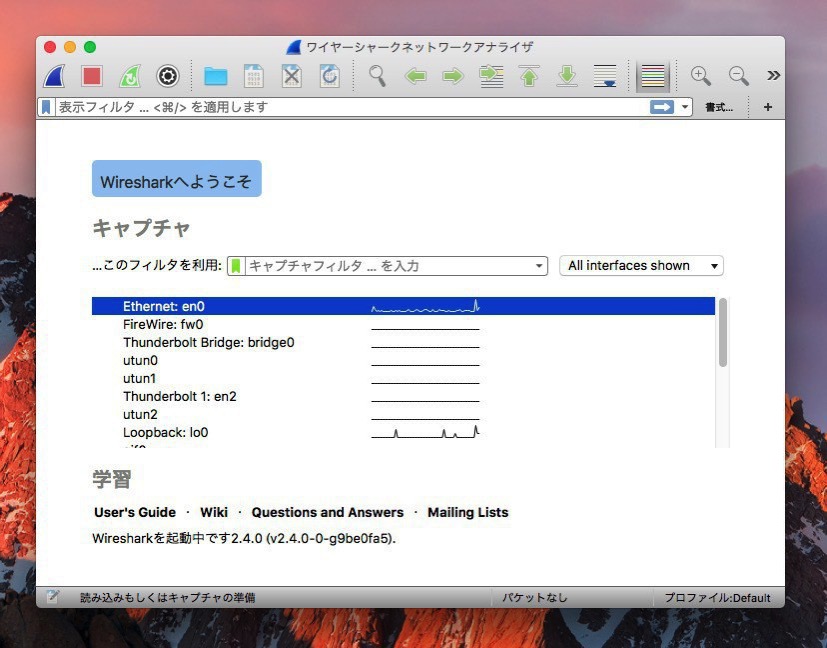Open User's Guide link
The image size is (827, 648).
(x=135, y=512)
